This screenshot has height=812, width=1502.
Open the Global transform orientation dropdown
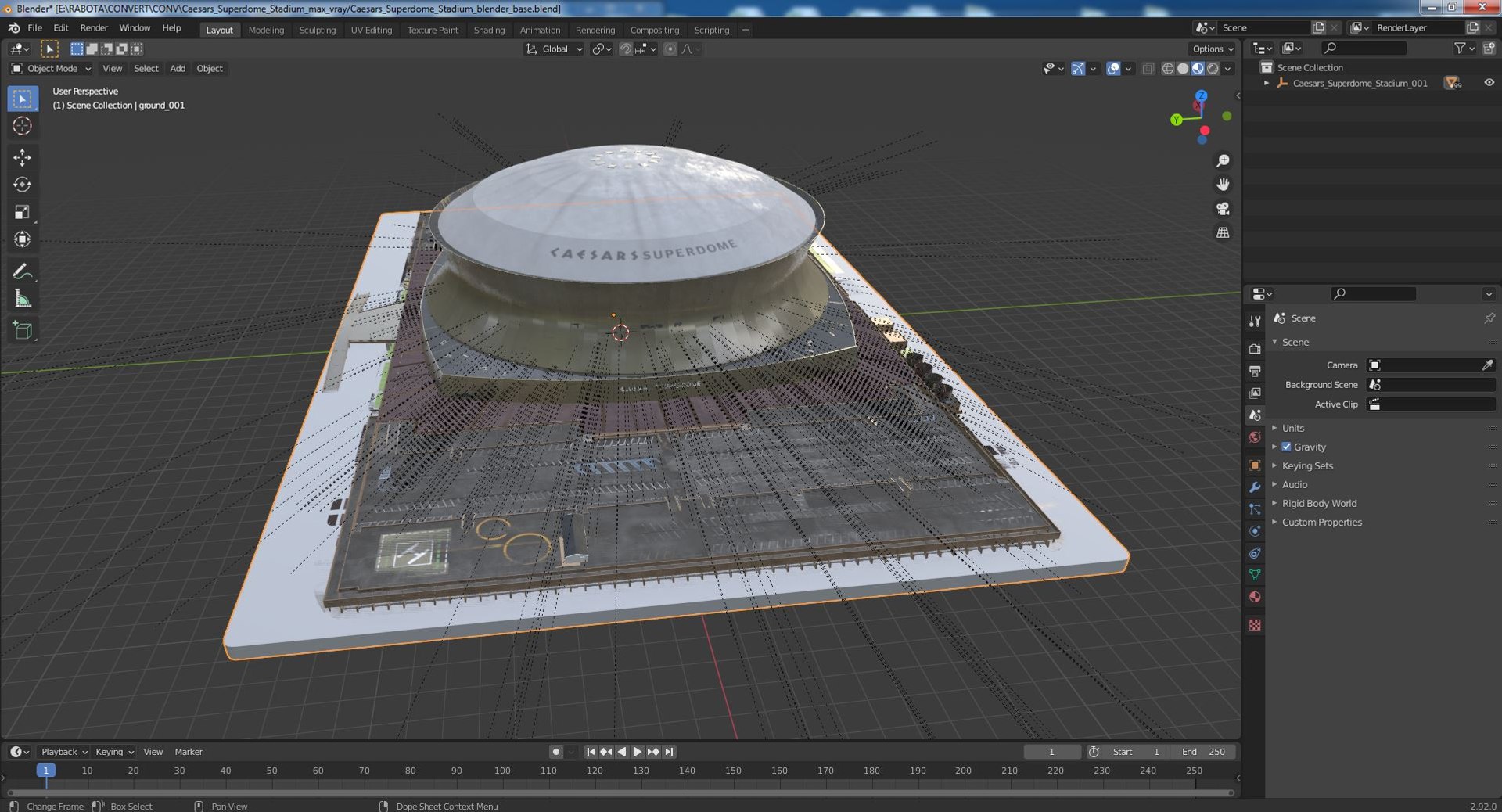[x=555, y=49]
